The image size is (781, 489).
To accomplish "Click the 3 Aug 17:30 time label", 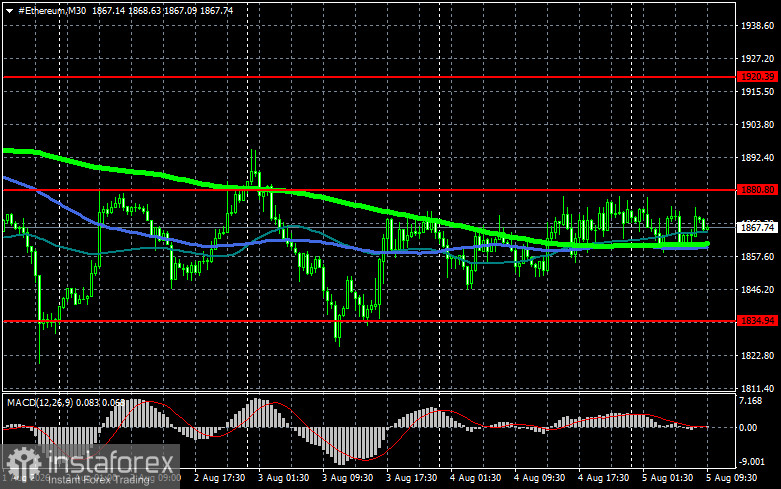I will [x=411, y=478].
